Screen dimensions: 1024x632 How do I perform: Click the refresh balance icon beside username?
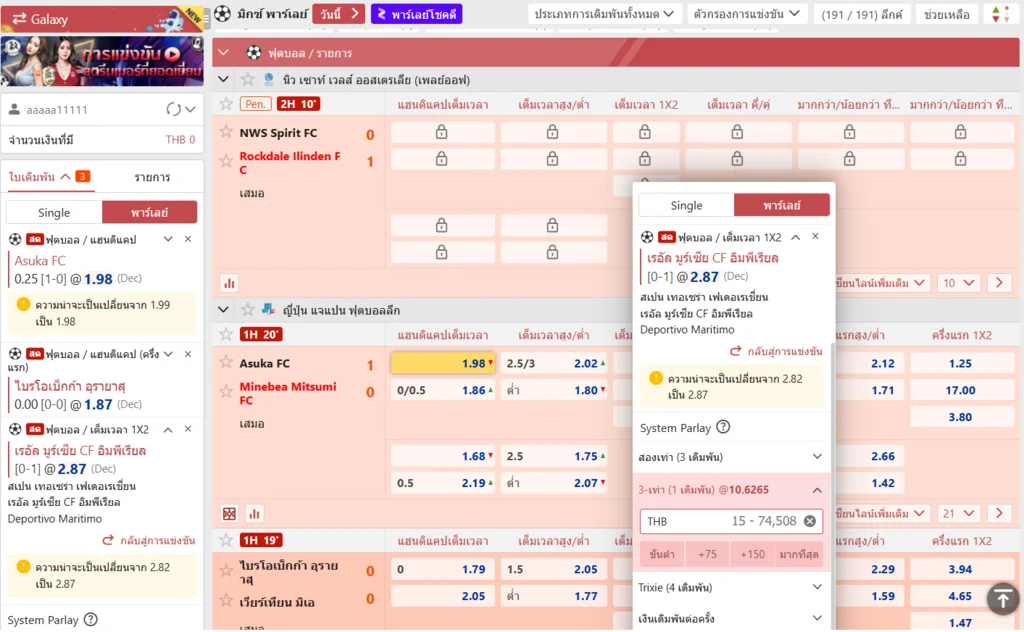(x=172, y=109)
